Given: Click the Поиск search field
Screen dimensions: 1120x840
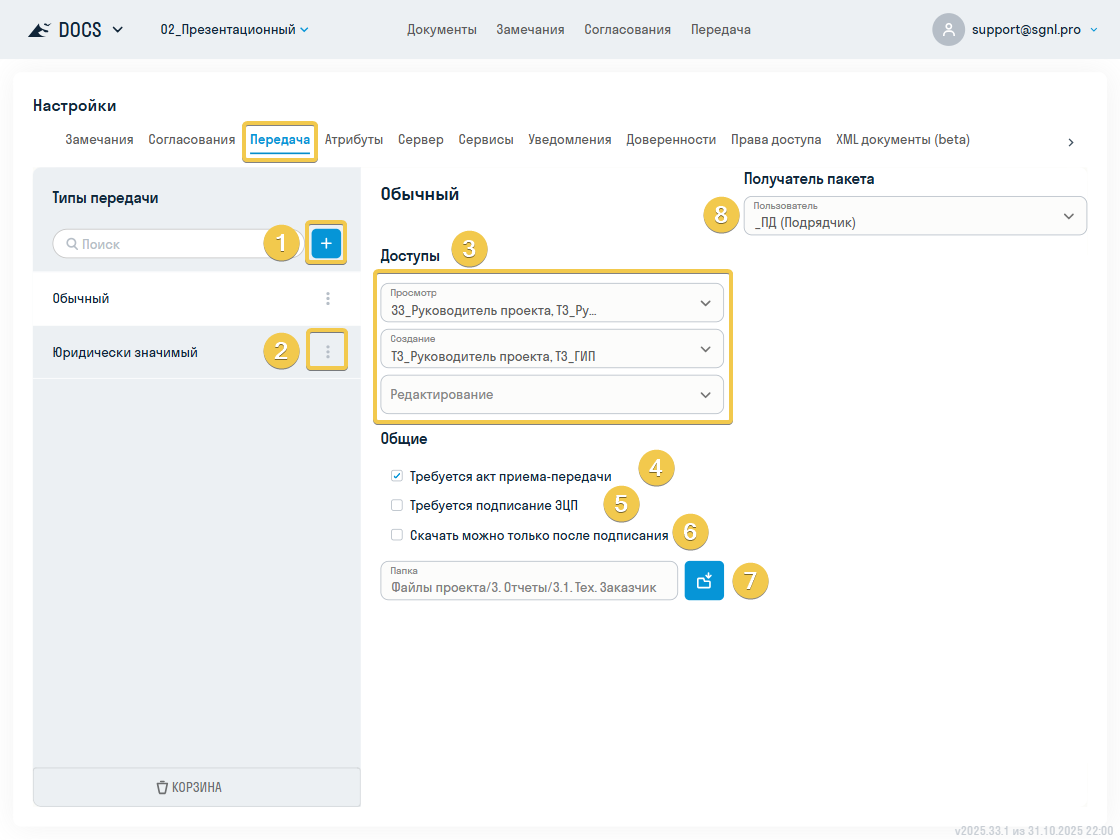Looking at the screenshot, I should coord(180,244).
